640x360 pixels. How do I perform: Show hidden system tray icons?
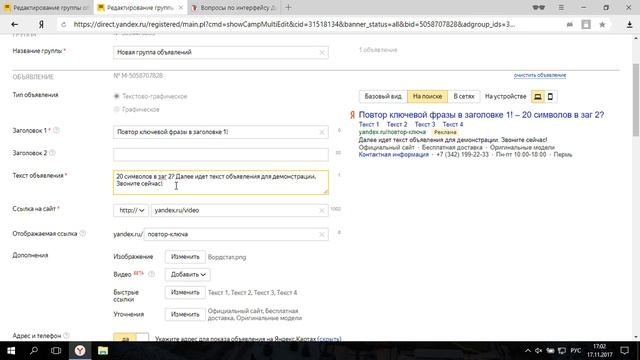[x=528, y=351]
